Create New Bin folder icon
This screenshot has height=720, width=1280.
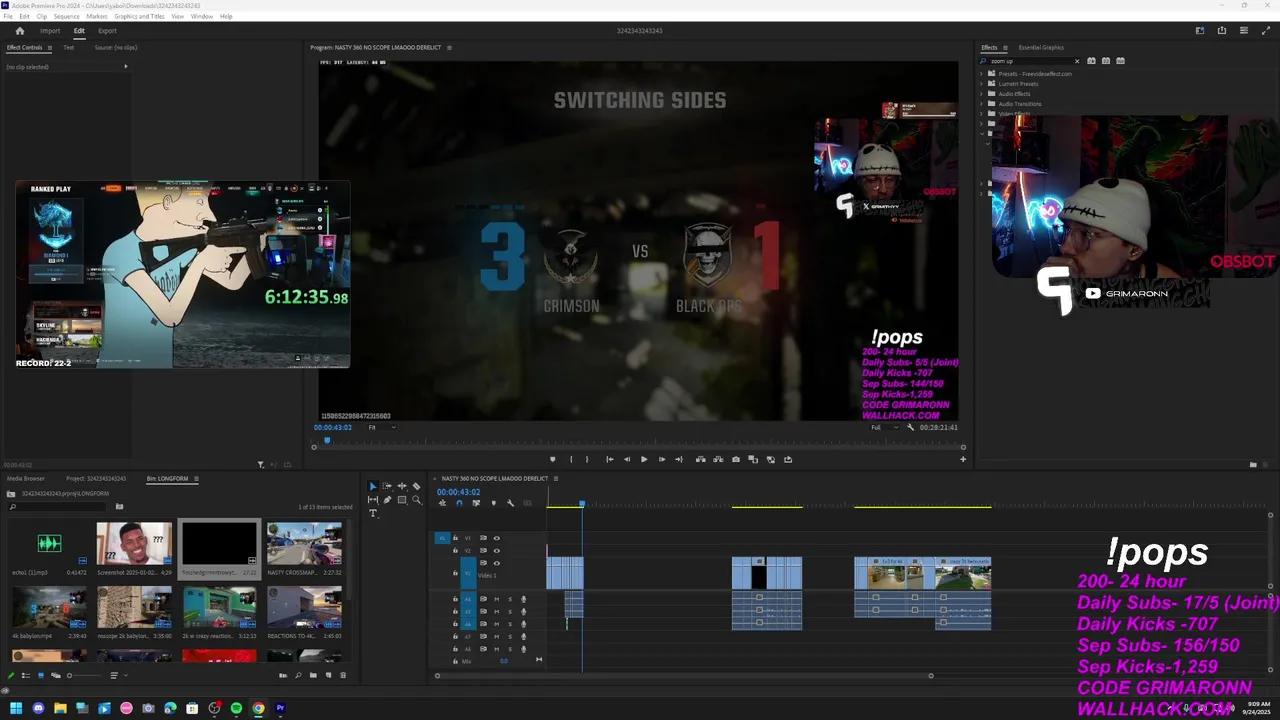(313, 675)
